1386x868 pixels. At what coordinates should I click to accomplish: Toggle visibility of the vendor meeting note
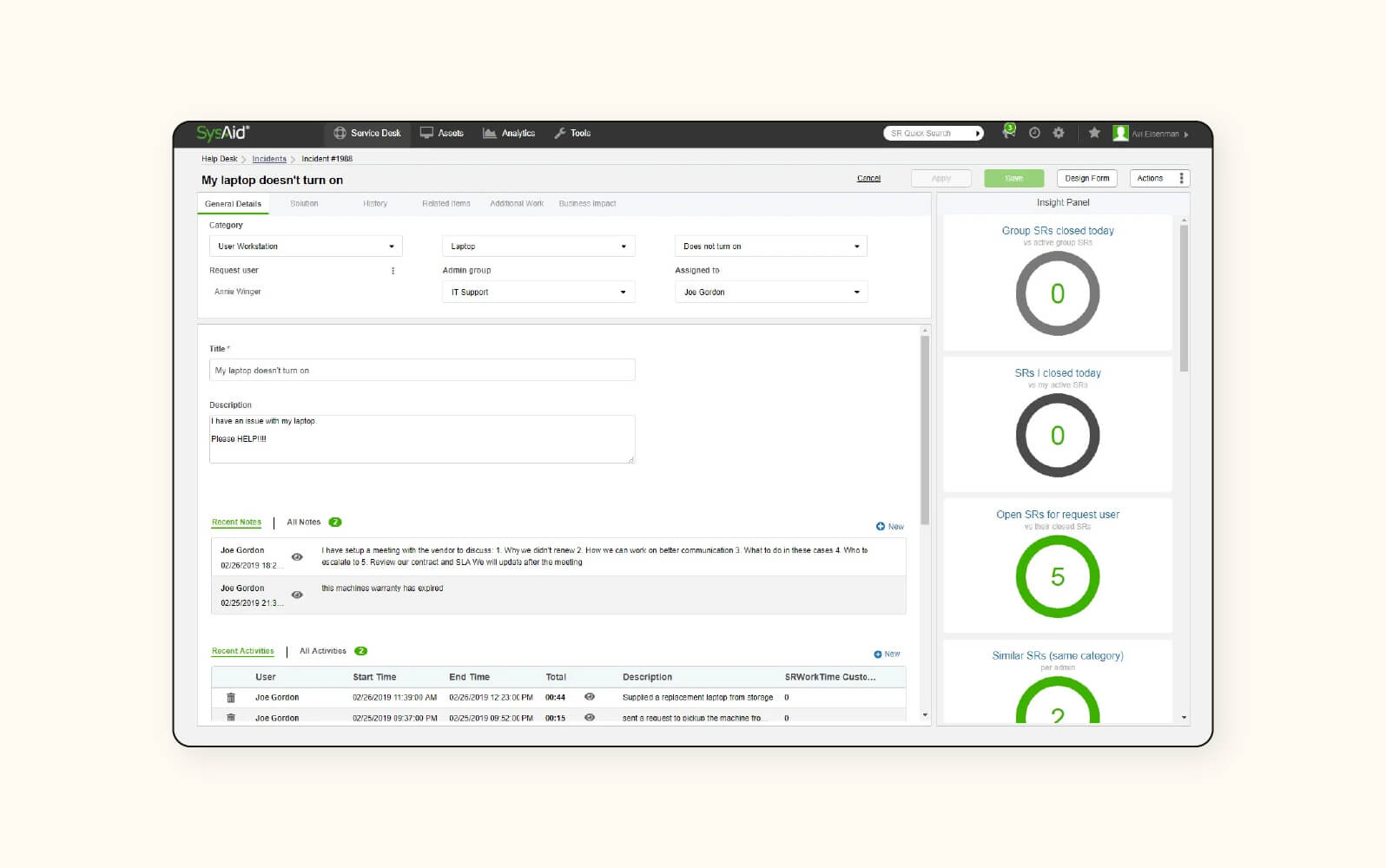pos(297,557)
